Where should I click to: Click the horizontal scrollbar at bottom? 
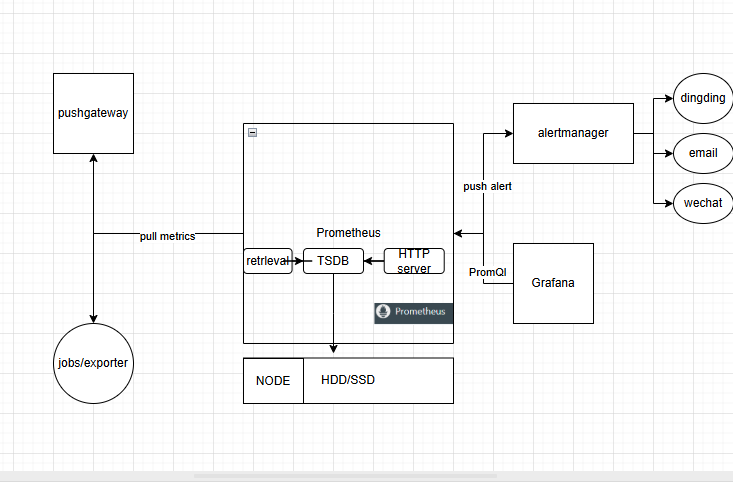(345, 476)
